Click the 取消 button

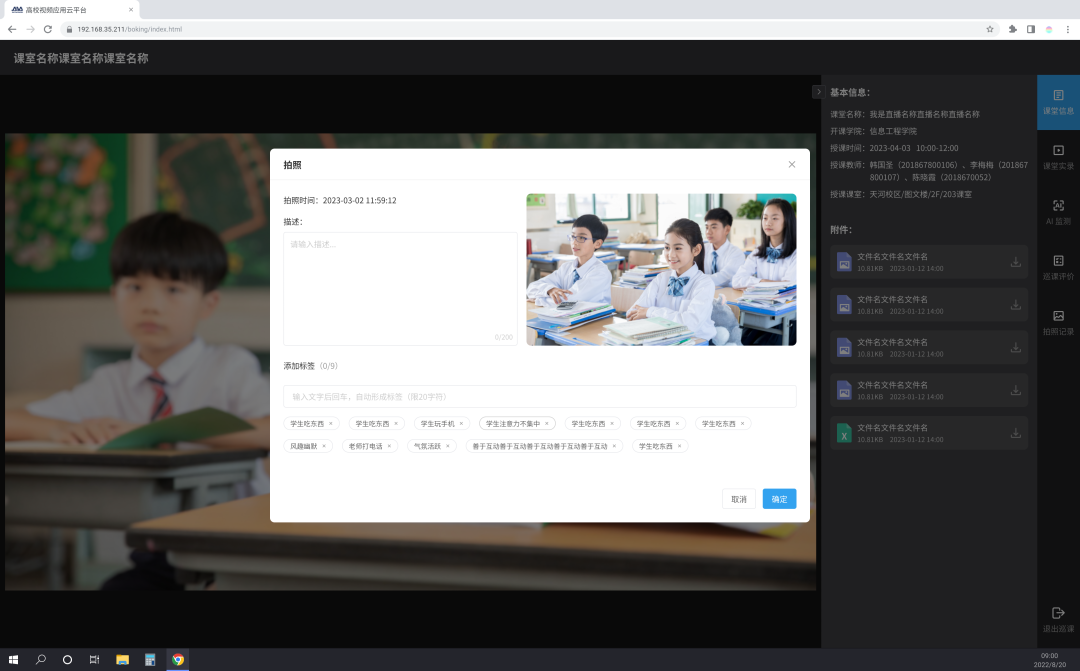point(738,499)
